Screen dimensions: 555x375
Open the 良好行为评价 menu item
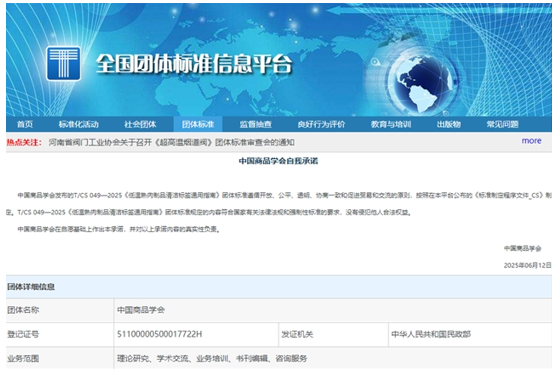(321, 124)
